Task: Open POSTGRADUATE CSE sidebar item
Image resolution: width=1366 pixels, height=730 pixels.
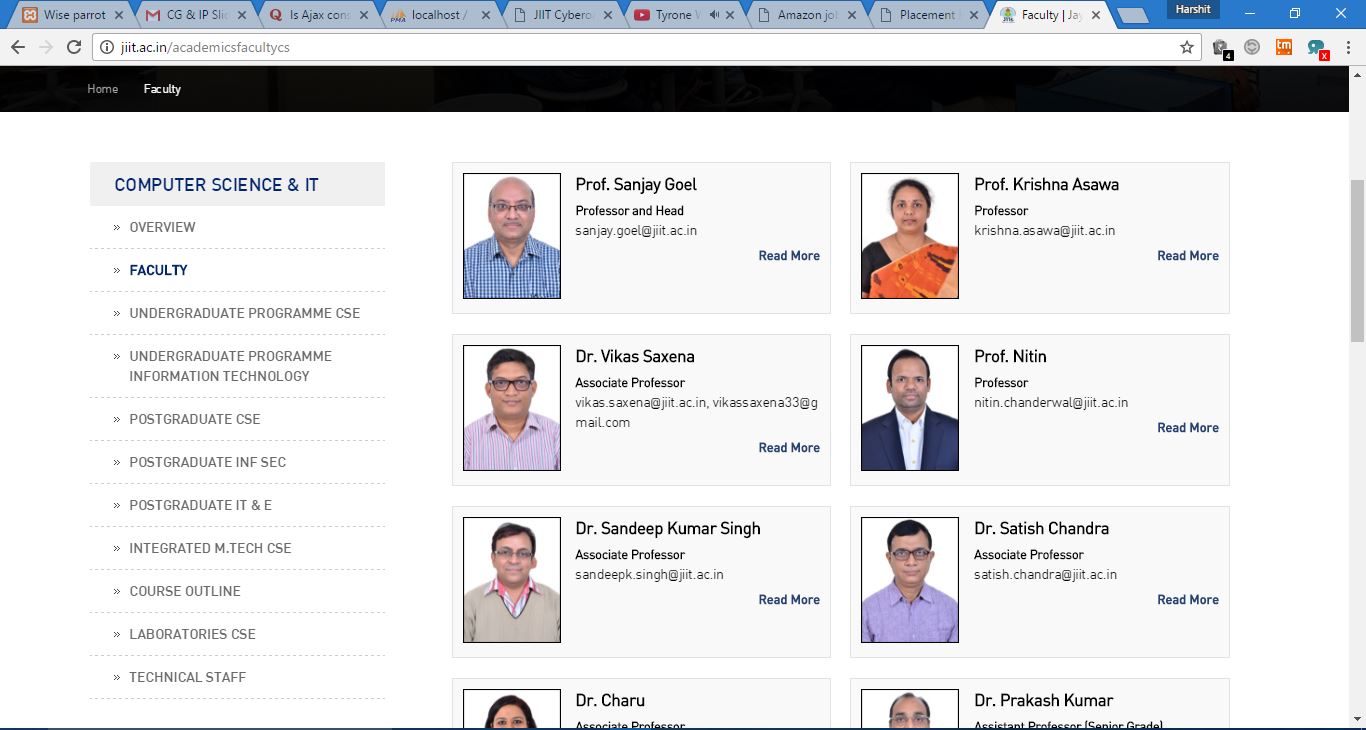Action: tap(194, 419)
